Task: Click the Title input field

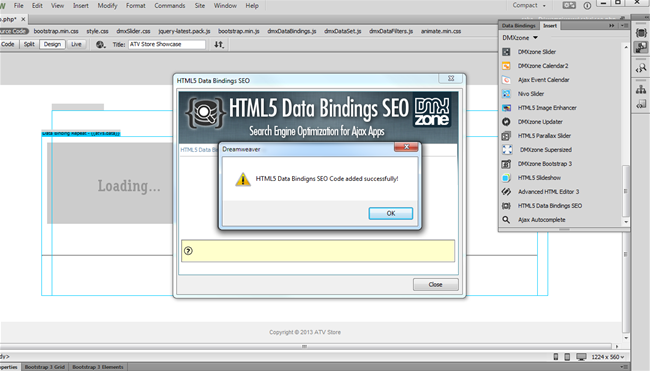Action: 167,44
